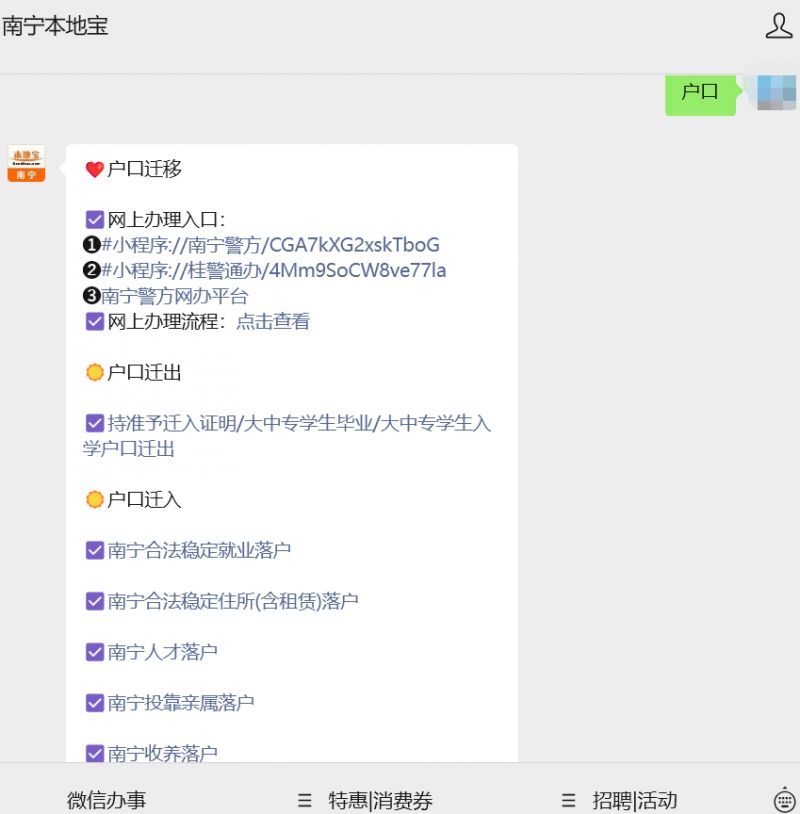Image resolution: width=800 pixels, height=814 pixels.
Task: Open the 南宁警方 mini program link
Action: pyautogui.click(x=270, y=245)
